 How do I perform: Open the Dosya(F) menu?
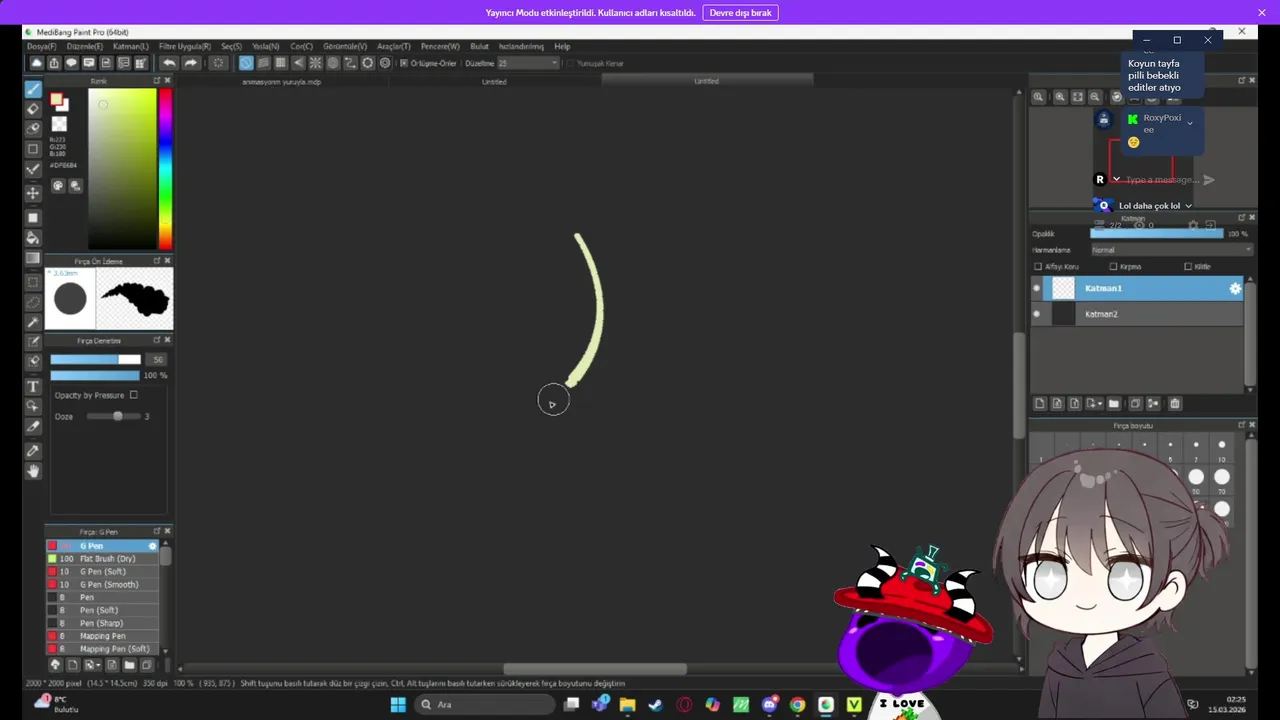click(x=42, y=46)
